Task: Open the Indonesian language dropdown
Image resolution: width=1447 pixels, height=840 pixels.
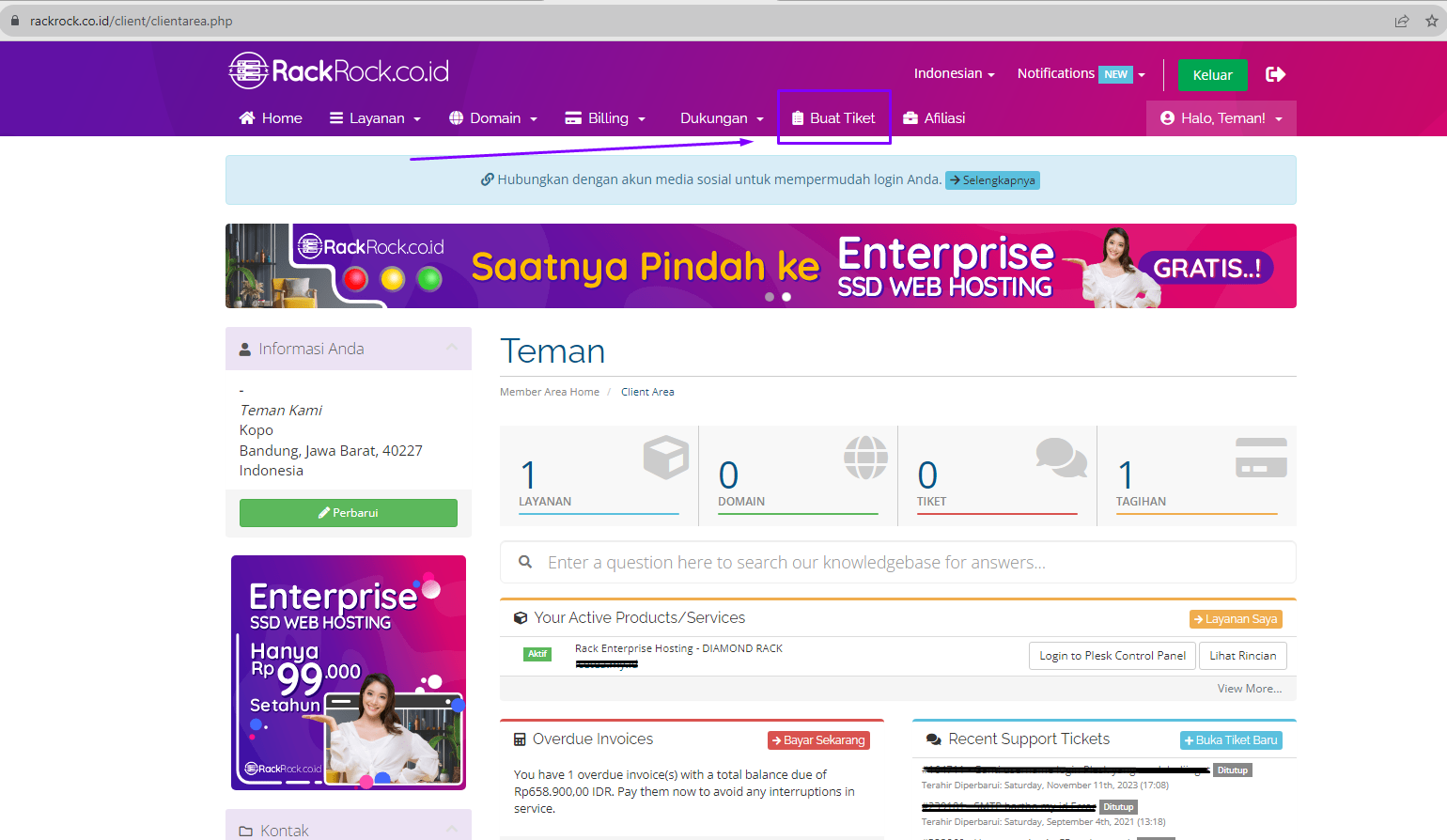Action: pos(954,73)
